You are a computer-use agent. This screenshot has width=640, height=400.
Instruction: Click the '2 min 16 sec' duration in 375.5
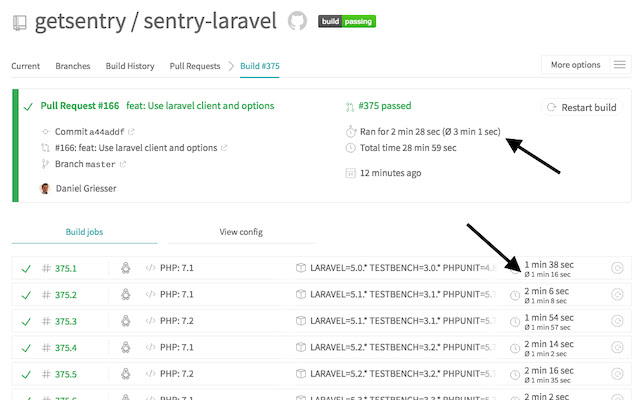point(549,371)
